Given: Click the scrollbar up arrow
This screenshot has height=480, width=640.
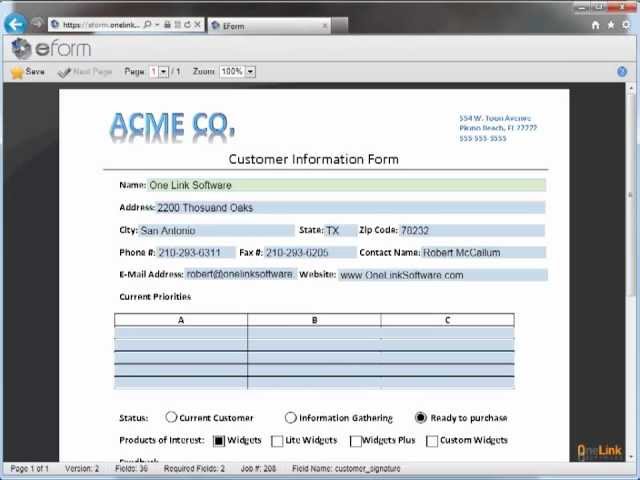Looking at the screenshot, I should [631, 88].
